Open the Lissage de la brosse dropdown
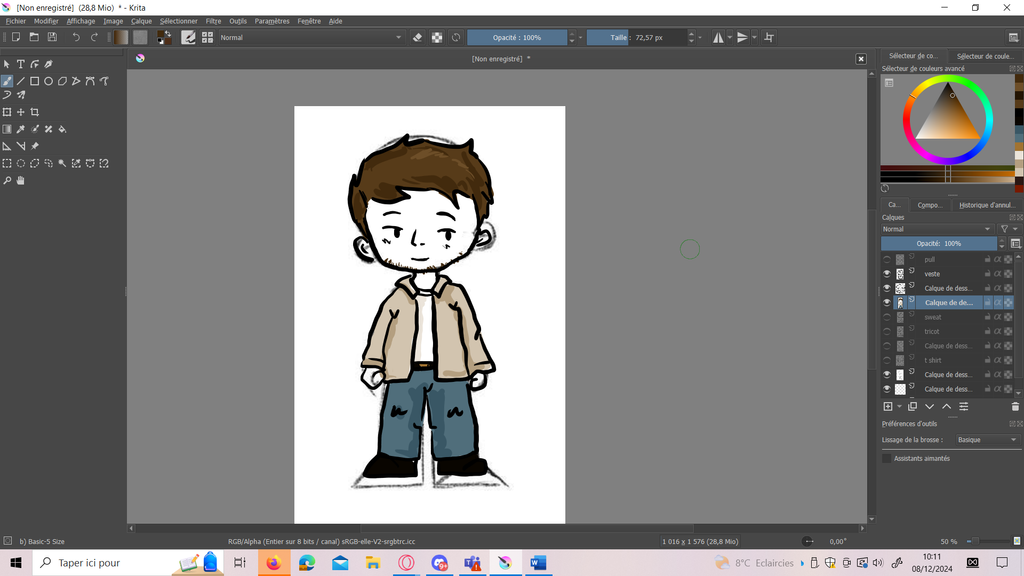 tap(986, 440)
